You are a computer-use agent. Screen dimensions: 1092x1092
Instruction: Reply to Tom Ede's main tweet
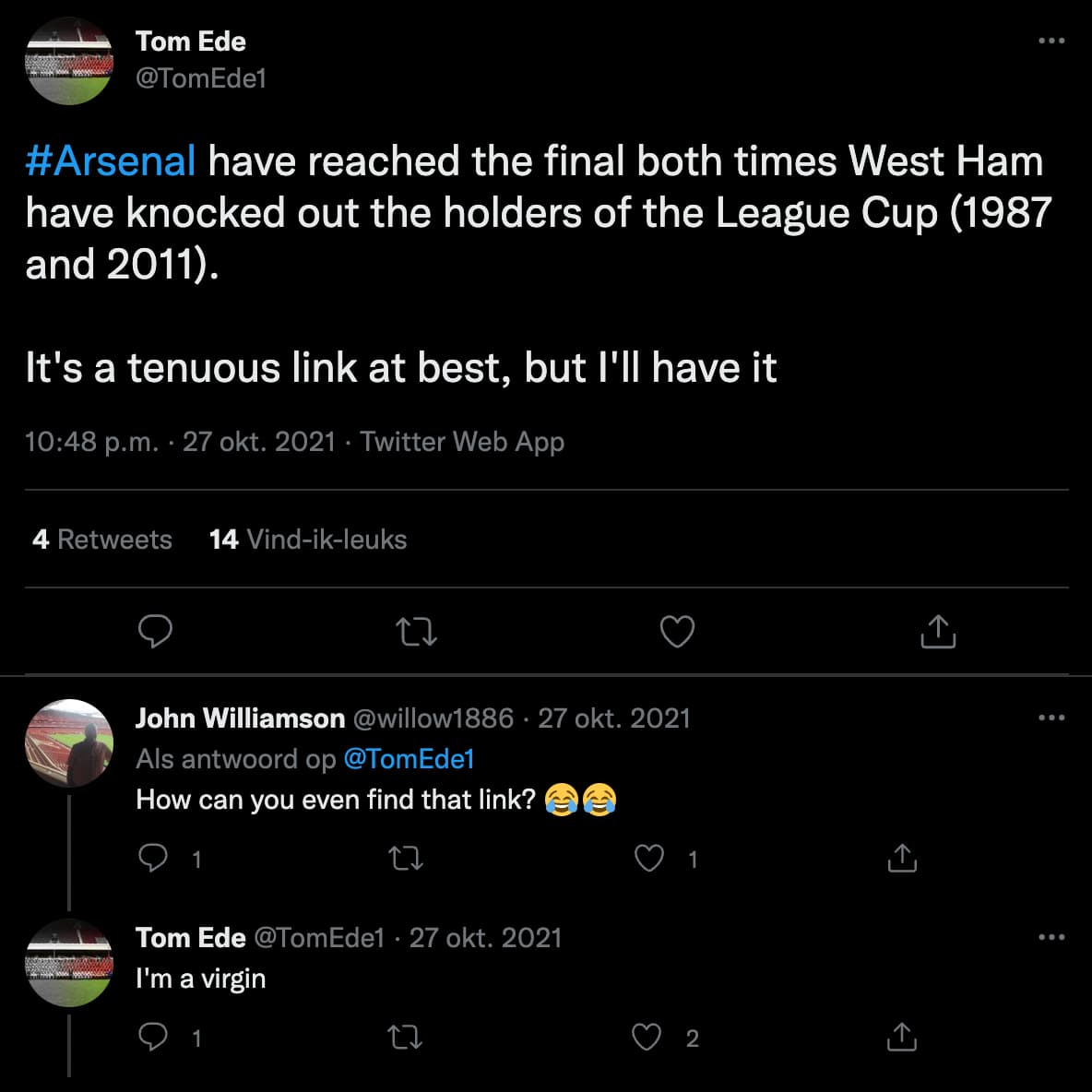tap(155, 632)
